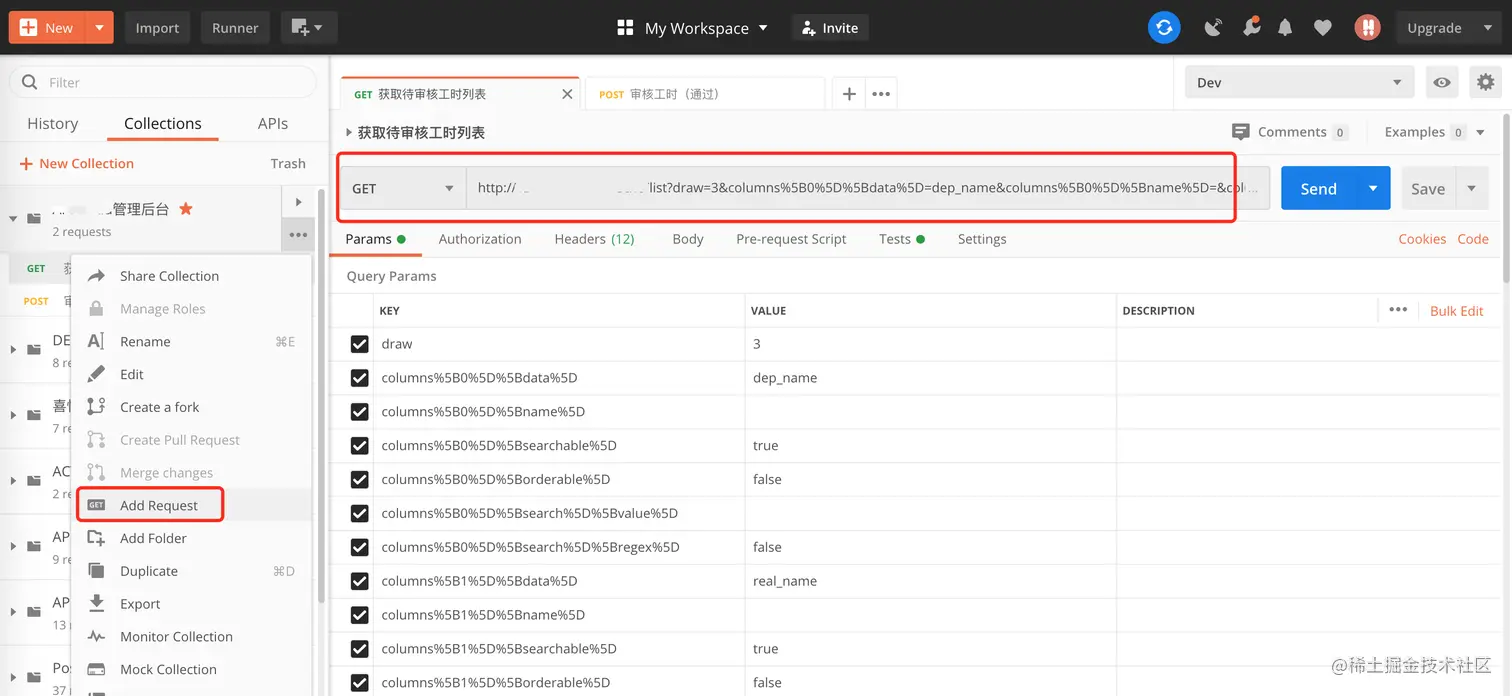The width and height of the screenshot is (1512, 696).
Task: Uncheck columns%5B1%5D%5Bsearchable%5D parameter checkbox
Action: click(x=360, y=649)
